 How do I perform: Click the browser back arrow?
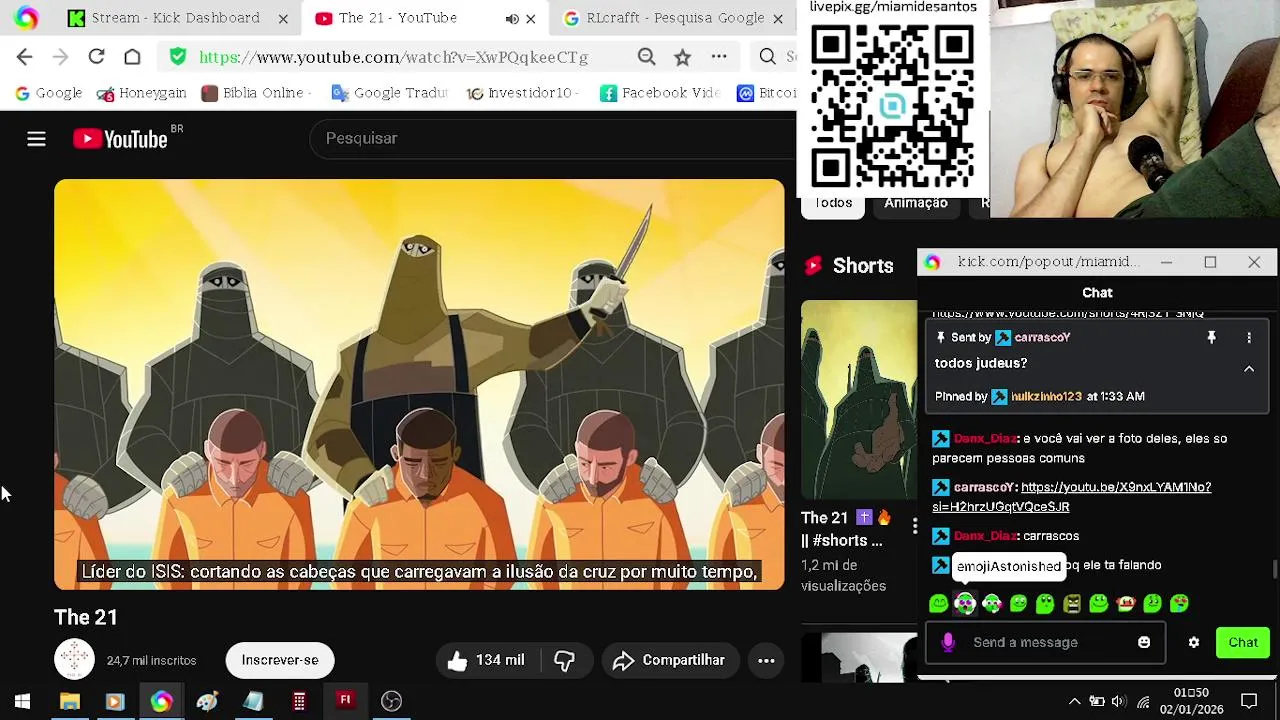[x=25, y=57]
